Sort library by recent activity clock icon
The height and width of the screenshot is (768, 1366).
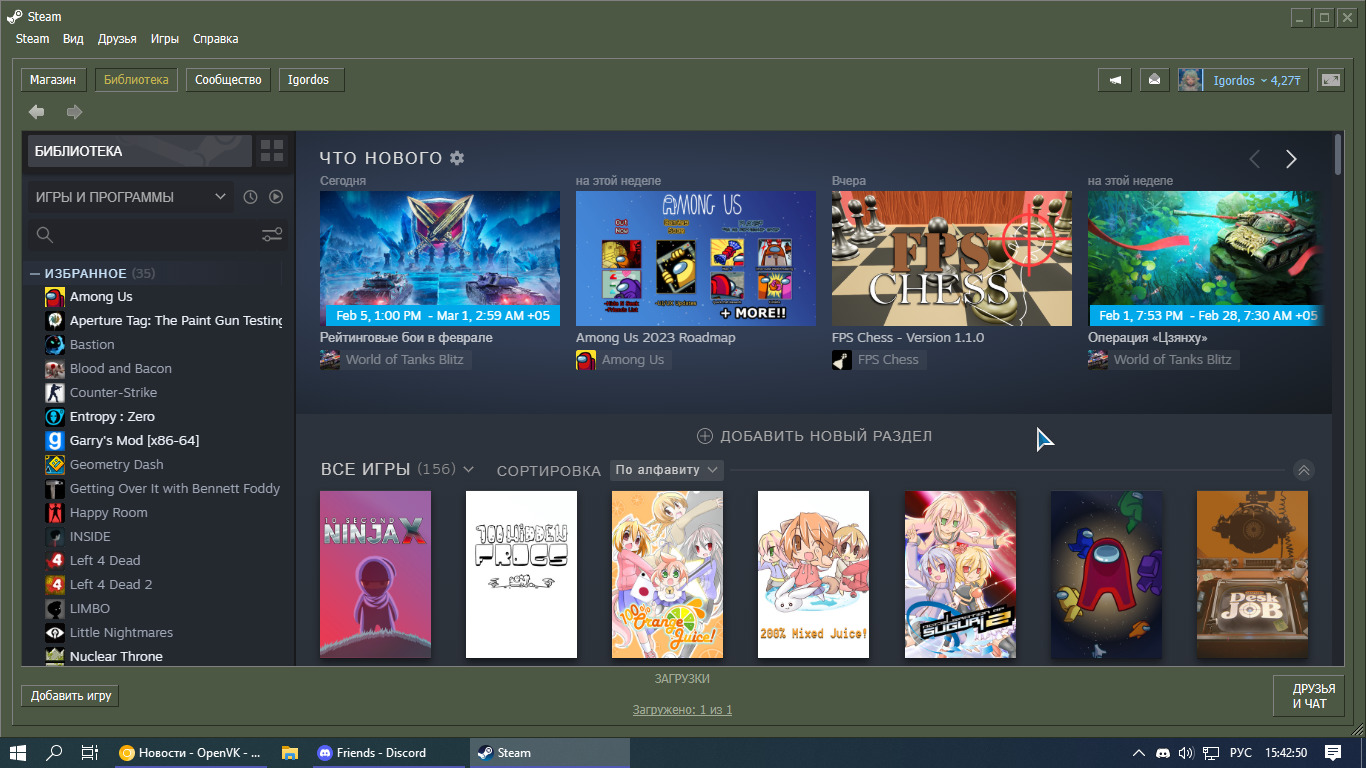(x=250, y=197)
